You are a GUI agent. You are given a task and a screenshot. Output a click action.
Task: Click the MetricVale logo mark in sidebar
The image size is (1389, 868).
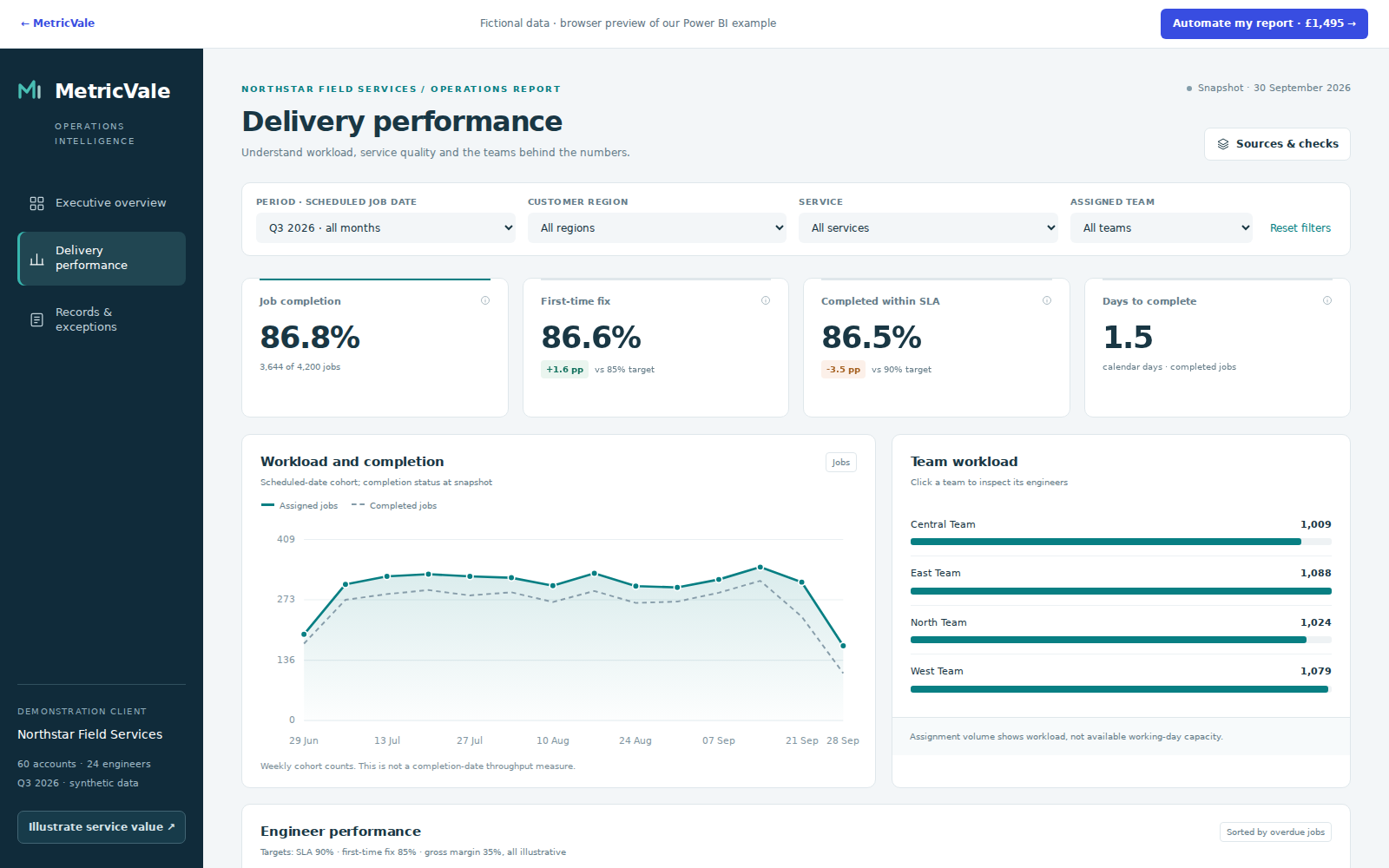click(30, 90)
